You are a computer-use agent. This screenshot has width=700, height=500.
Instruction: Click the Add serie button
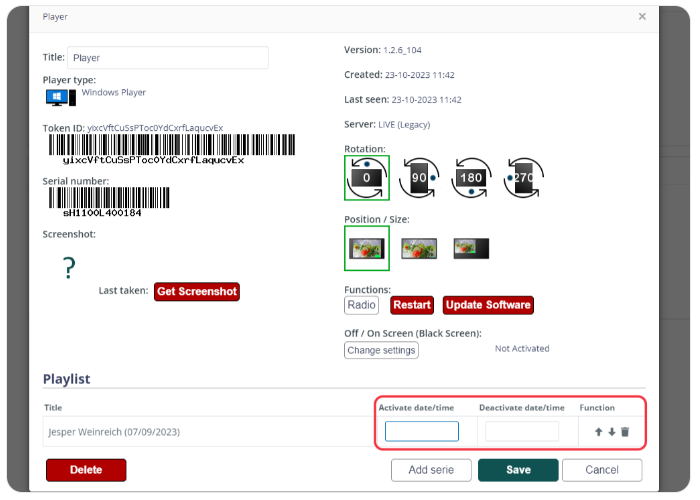(431, 470)
